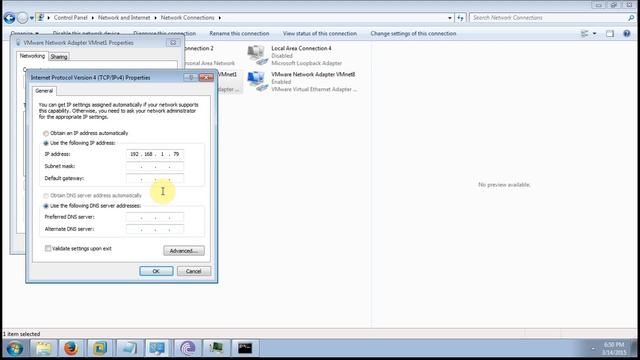Click the address bar refresh button
The height and width of the screenshot is (360, 640).
click(460, 18)
